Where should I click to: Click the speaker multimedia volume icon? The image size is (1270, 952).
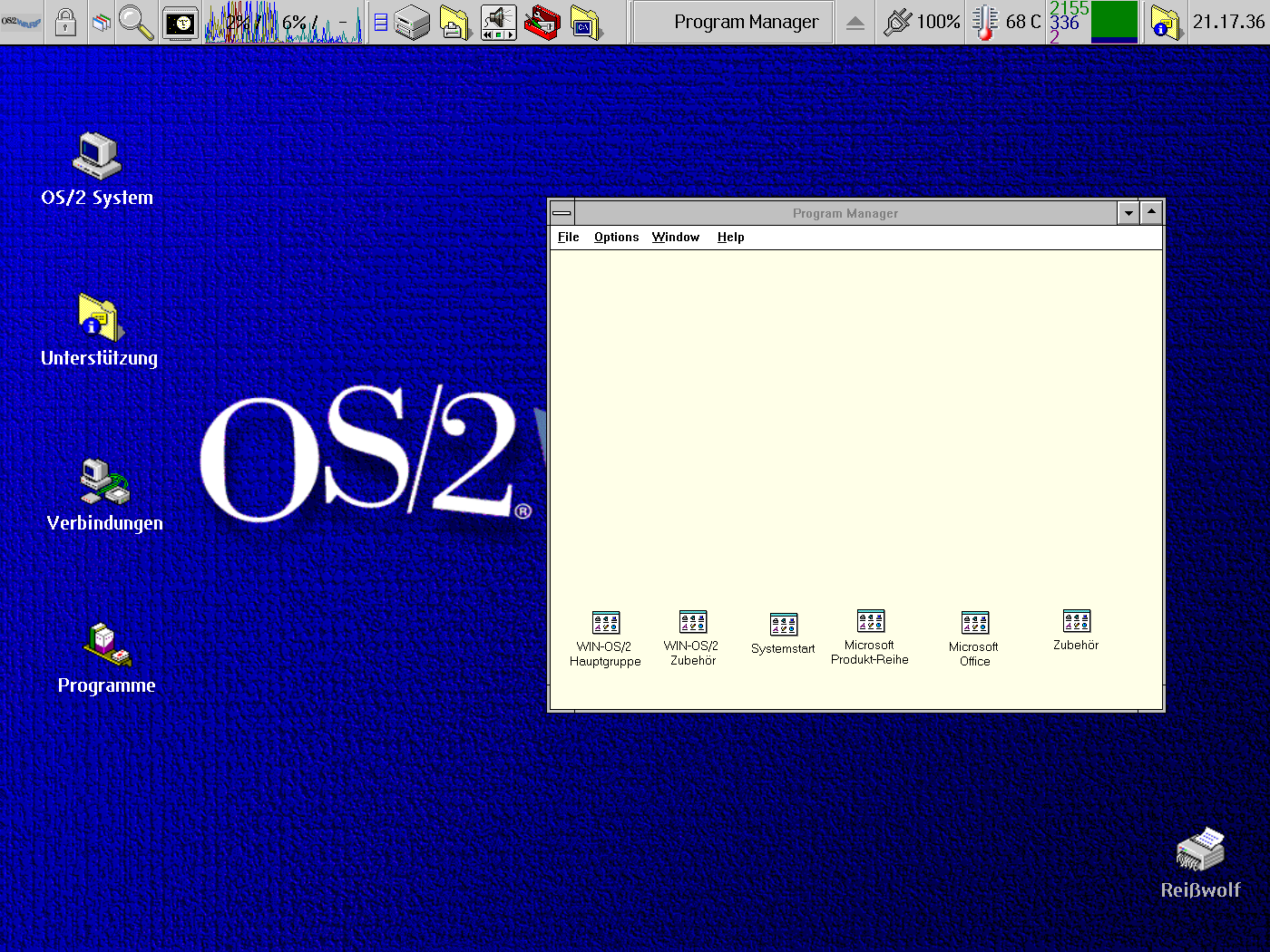(499, 23)
